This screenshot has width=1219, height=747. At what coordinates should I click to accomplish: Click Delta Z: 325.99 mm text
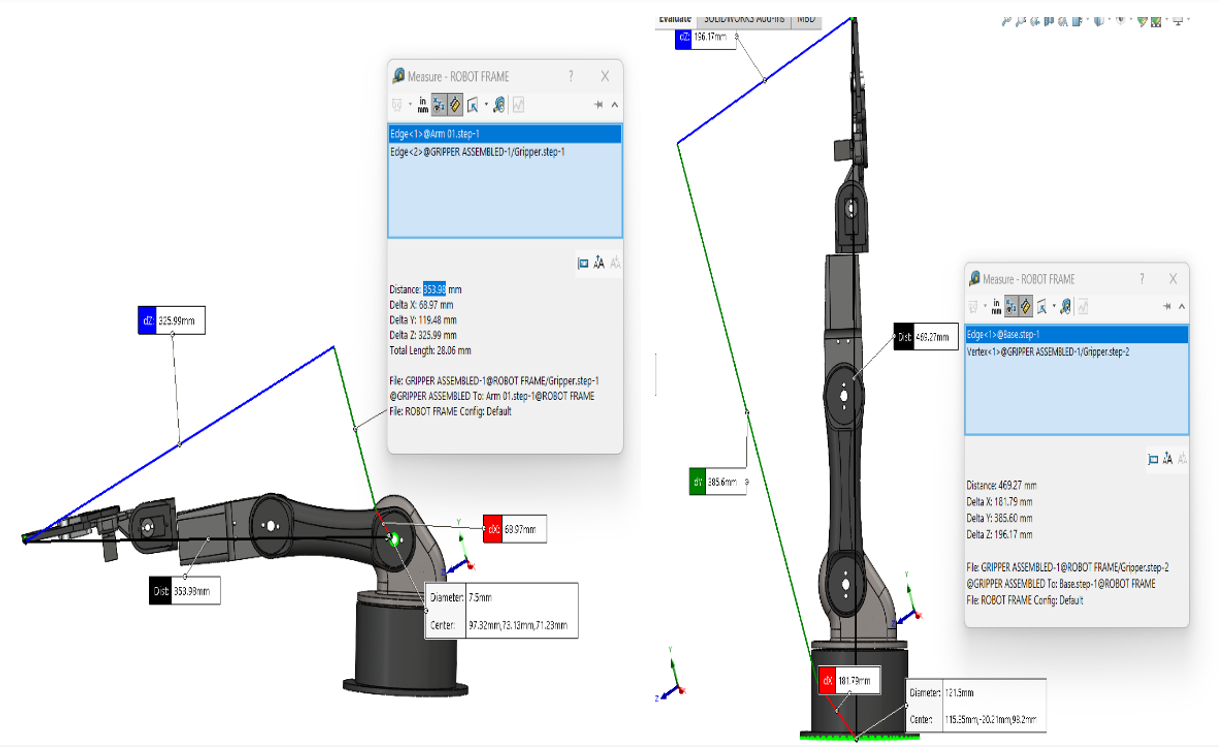point(423,336)
